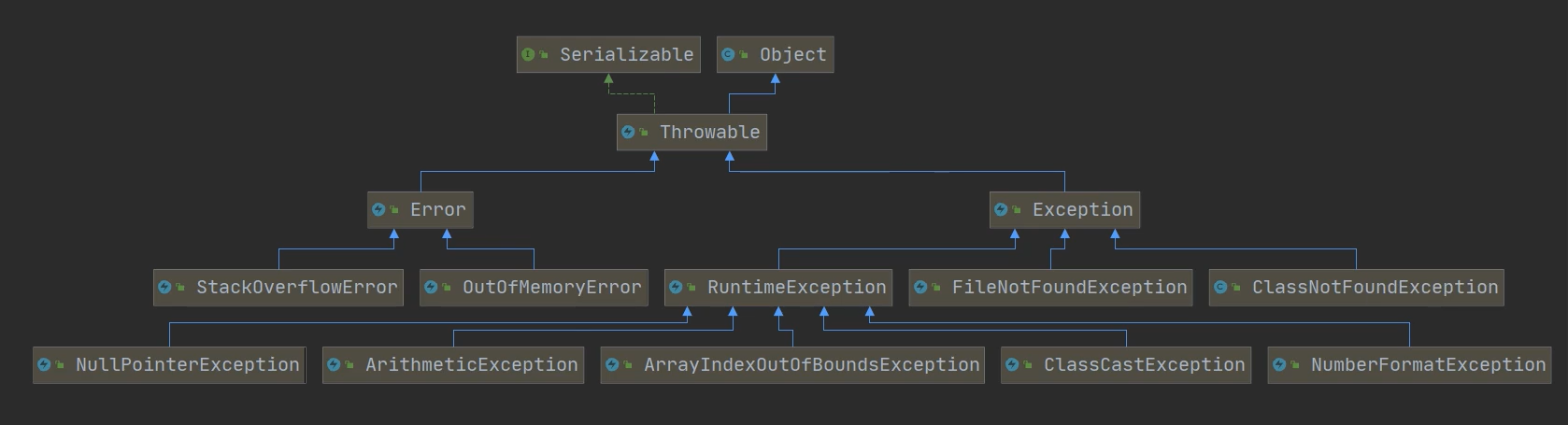Click the class icon on Error
Viewport: 1568px width, 425px height.
[378, 209]
